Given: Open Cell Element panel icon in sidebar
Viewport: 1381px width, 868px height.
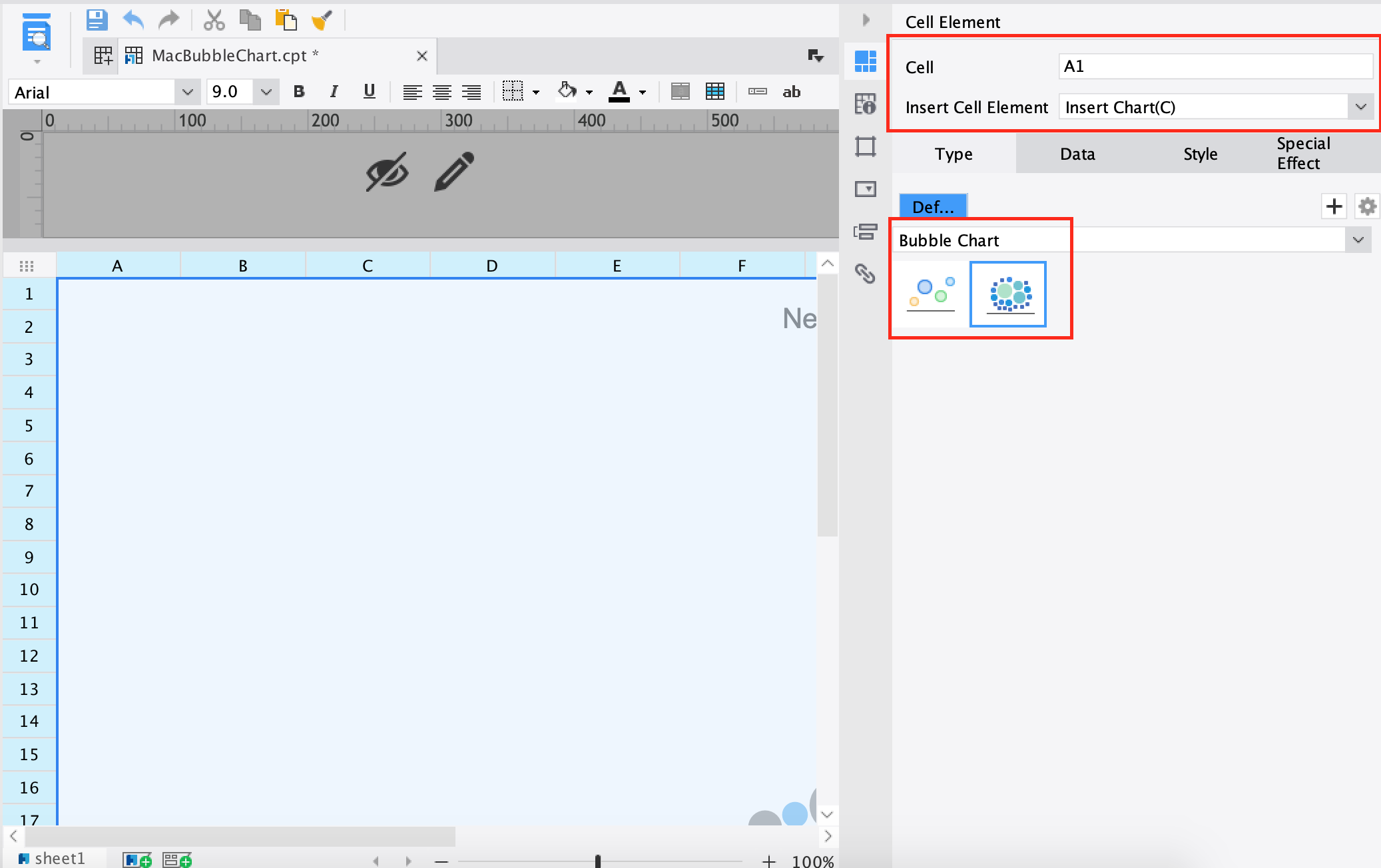Looking at the screenshot, I should tap(865, 61).
